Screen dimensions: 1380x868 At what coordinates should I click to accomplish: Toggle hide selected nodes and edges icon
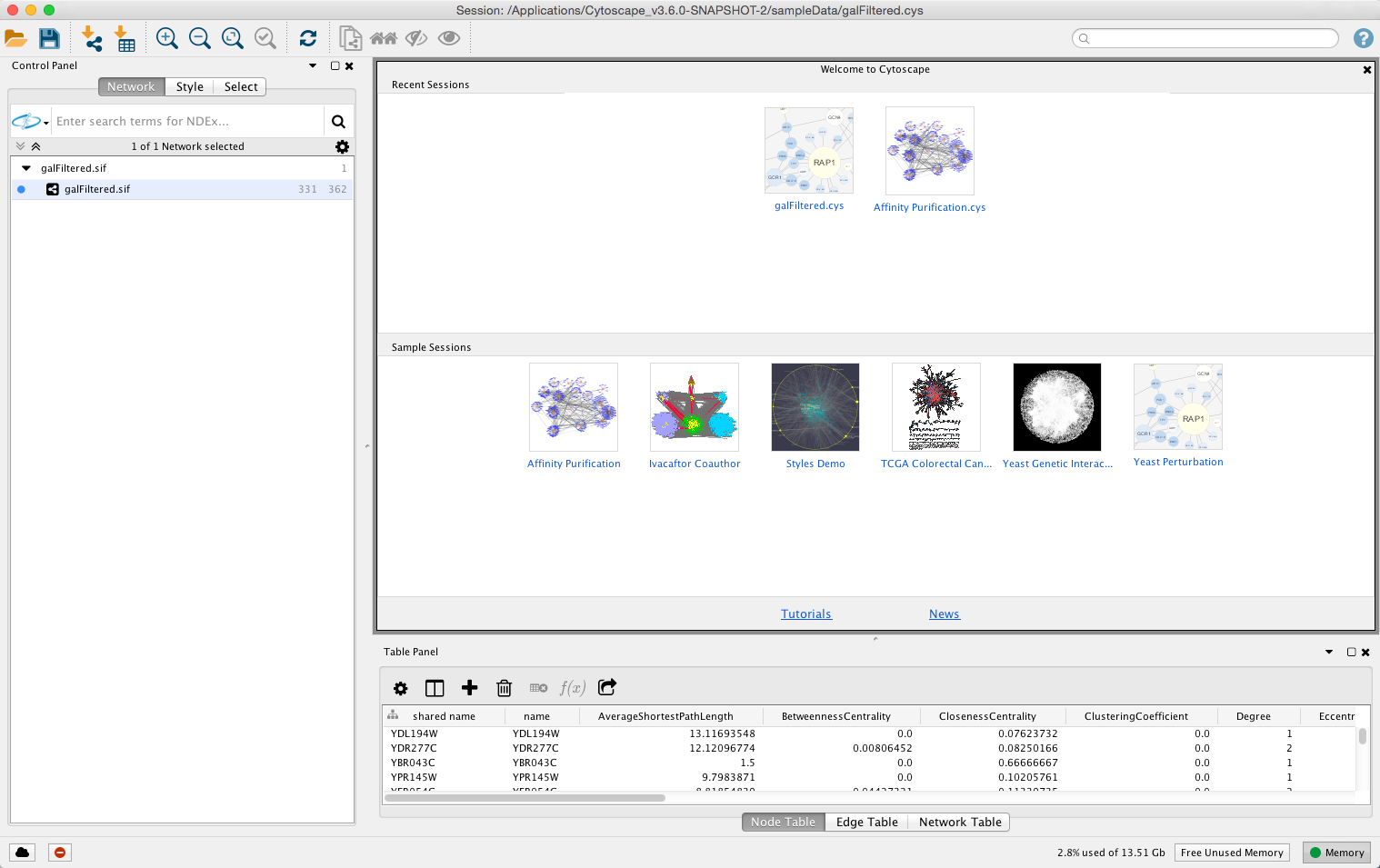[416, 38]
